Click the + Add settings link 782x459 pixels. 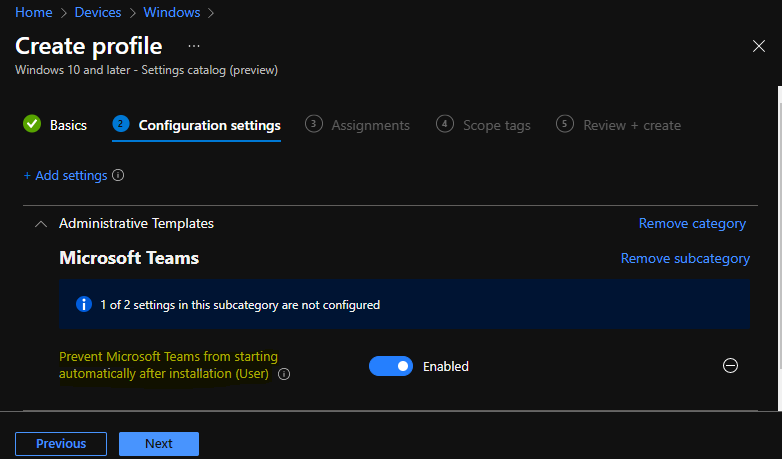(65, 176)
